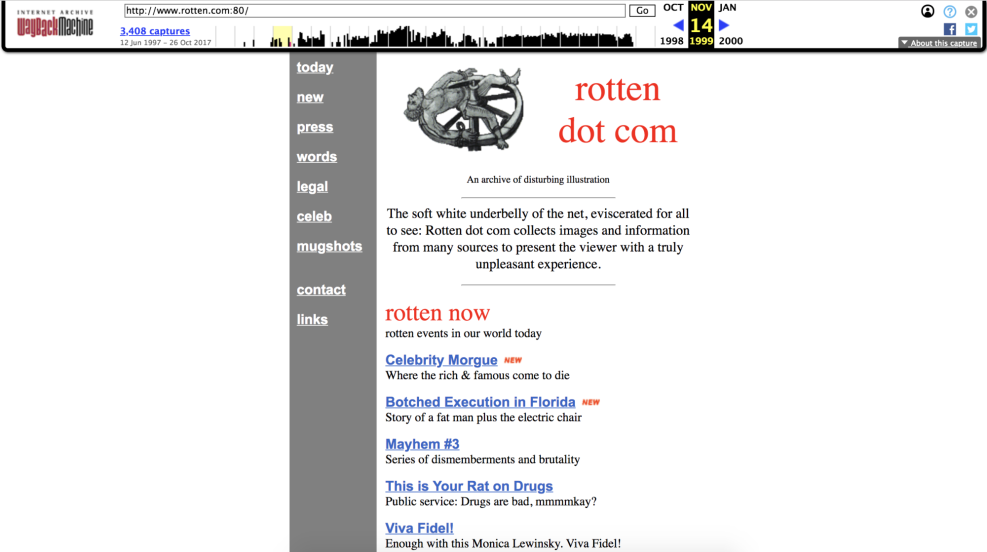Close the Wayback toolbar with X icon
Image resolution: width=987 pixels, height=552 pixels.
click(x=971, y=12)
